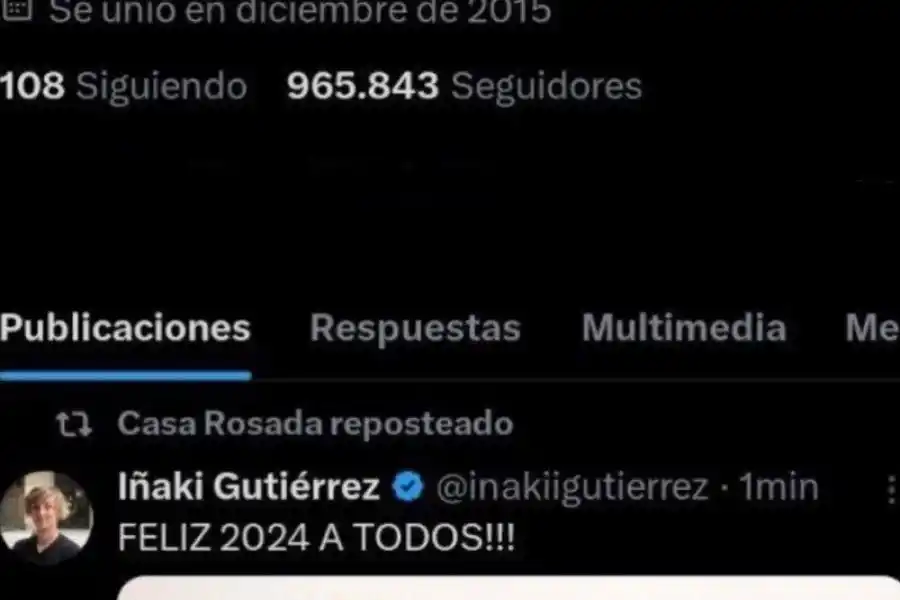
Task: Click the blue underline under Publicaciones
Action: (125, 376)
